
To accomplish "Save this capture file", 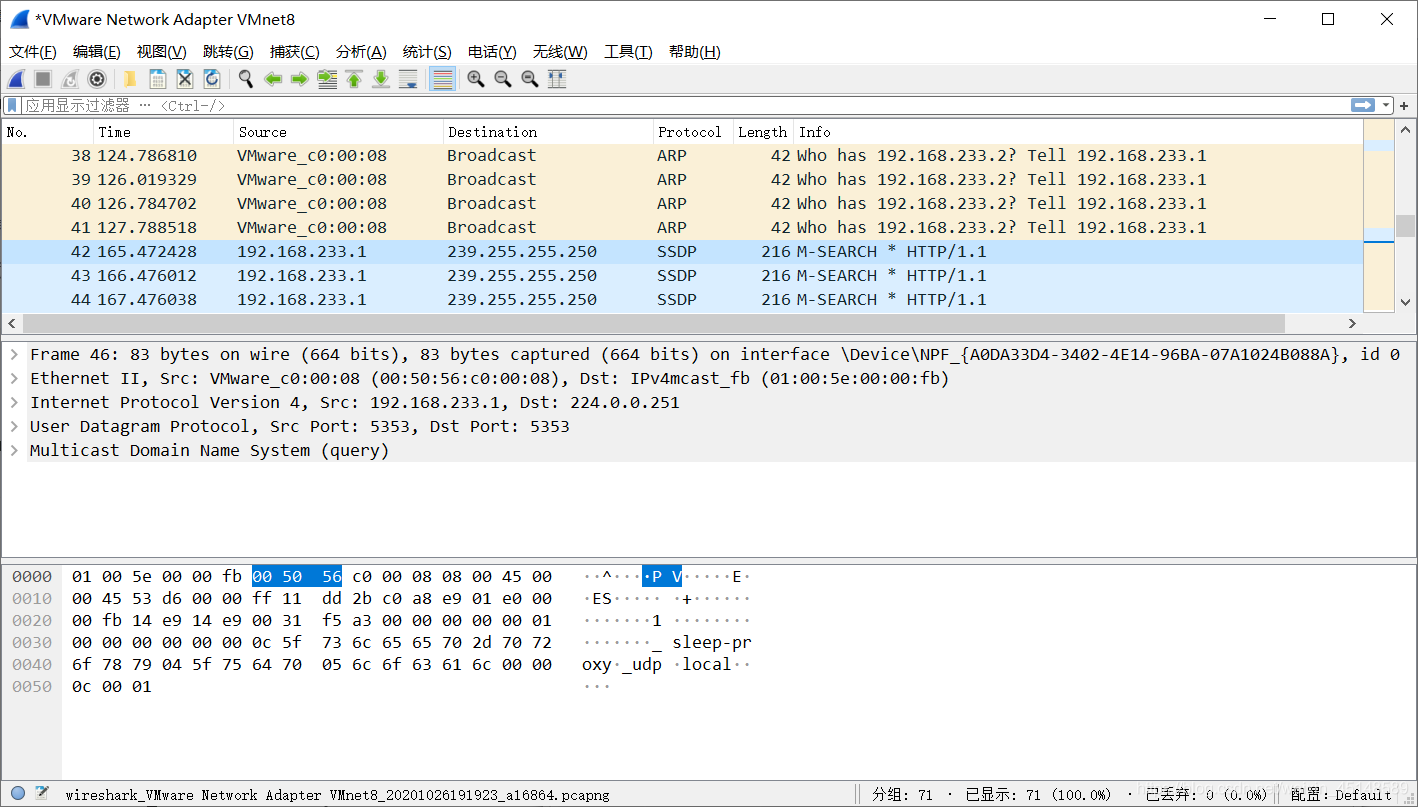I will pyautogui.click(x=157, y=79).
